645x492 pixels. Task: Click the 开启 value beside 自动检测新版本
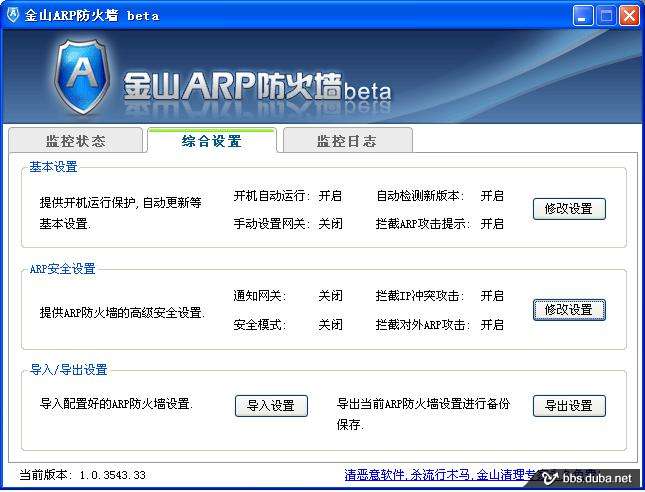pos(492,195)
